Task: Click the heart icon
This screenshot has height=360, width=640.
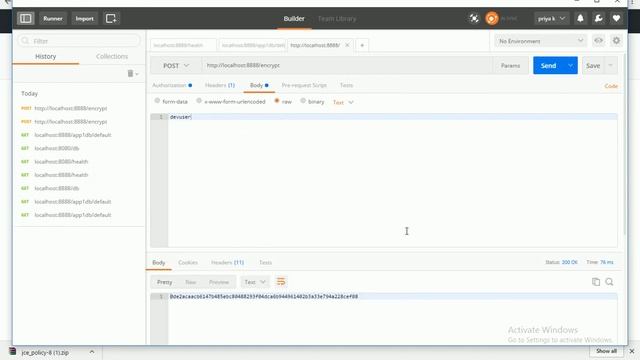Action: point(616,18)
